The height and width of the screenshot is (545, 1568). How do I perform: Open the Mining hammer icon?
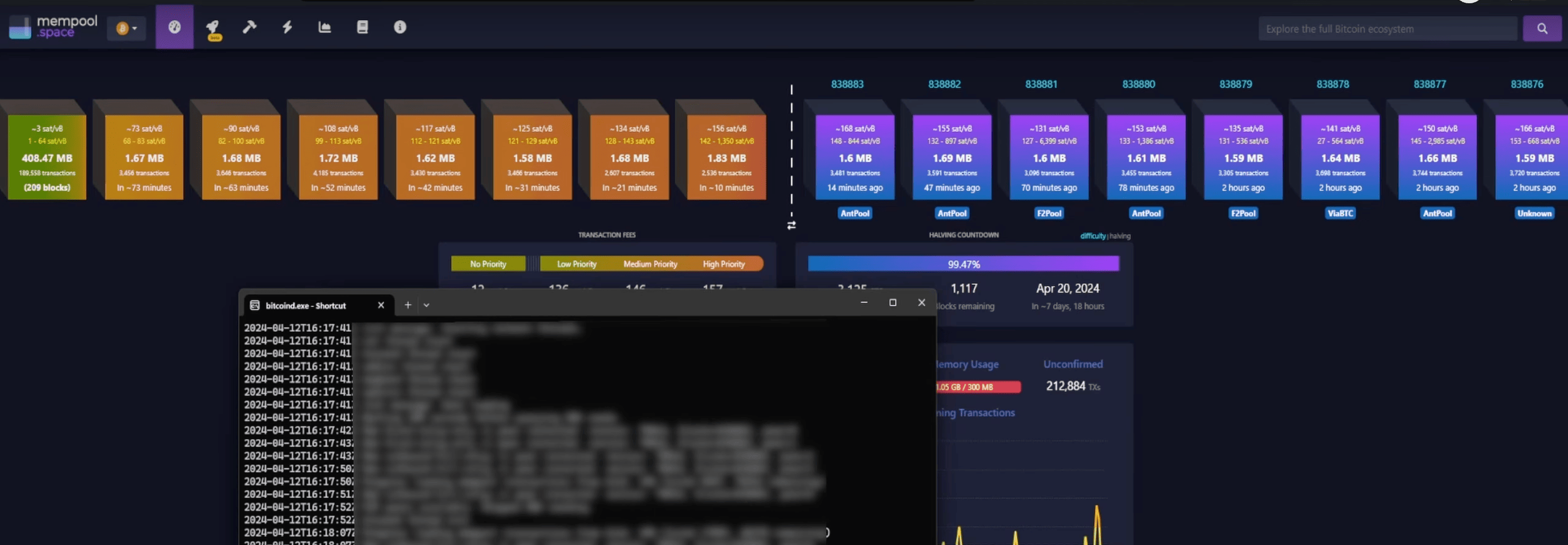(249, 27)
